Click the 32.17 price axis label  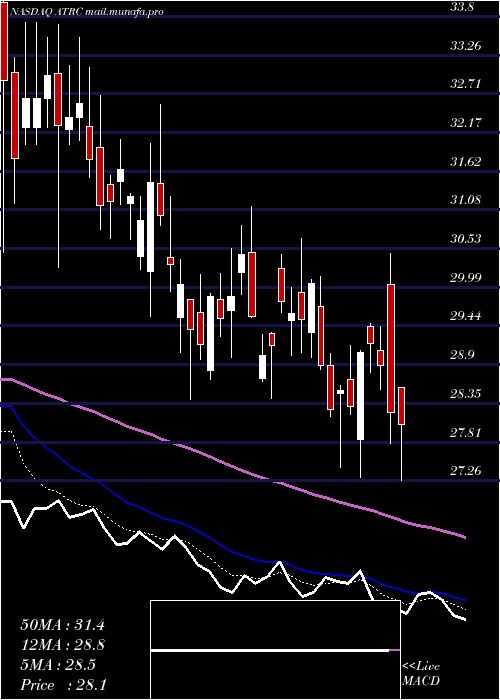click(466, 122)
